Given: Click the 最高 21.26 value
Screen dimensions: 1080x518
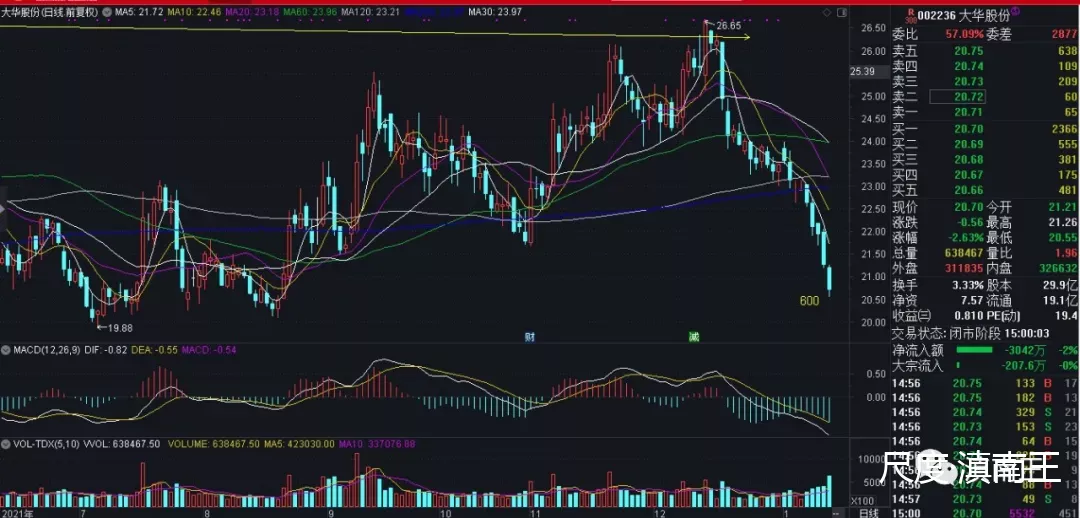Looking at the screenshot, I should (1061, 222).
